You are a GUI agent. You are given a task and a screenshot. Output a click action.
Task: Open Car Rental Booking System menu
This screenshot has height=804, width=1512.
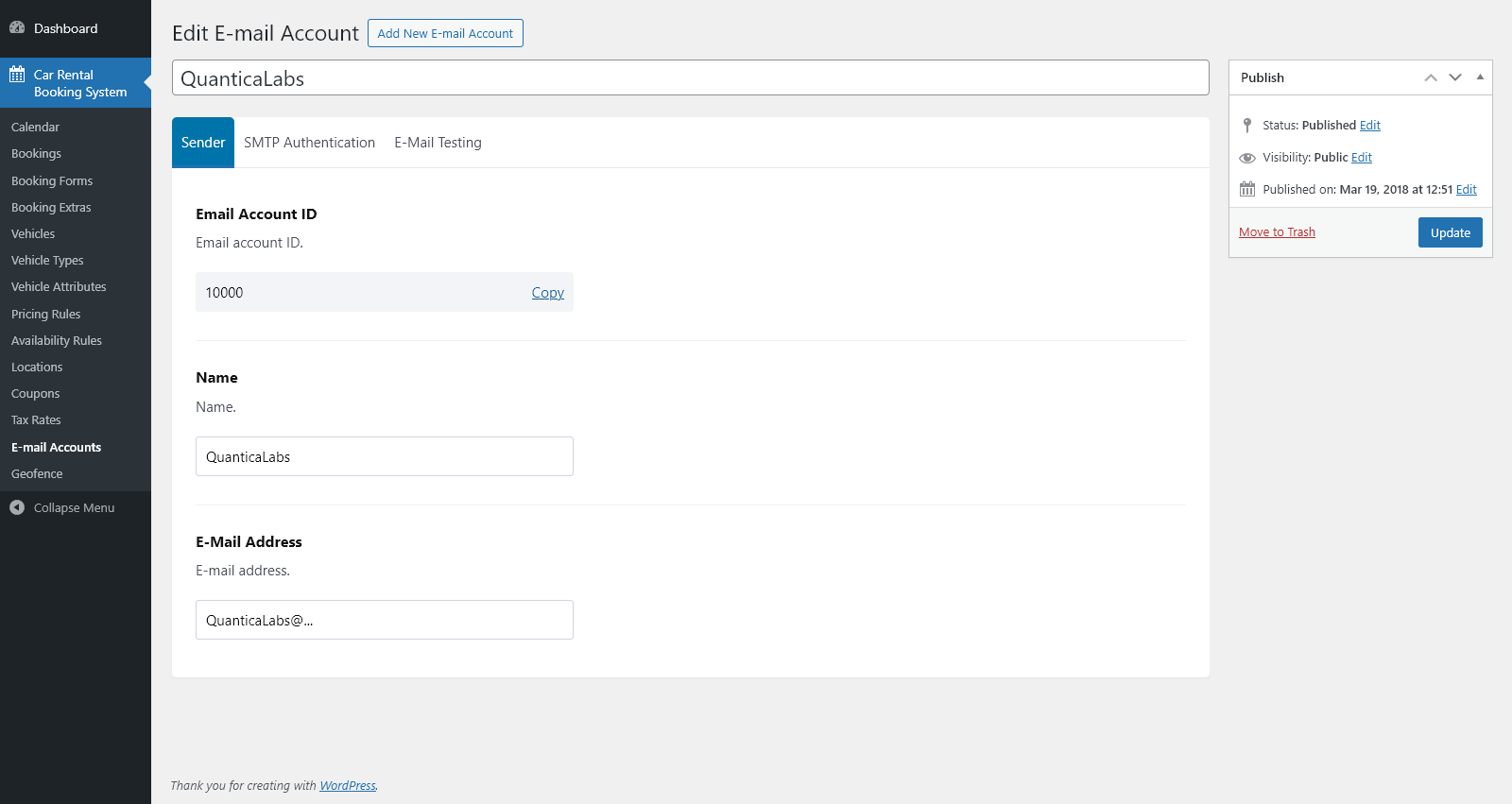76,83
